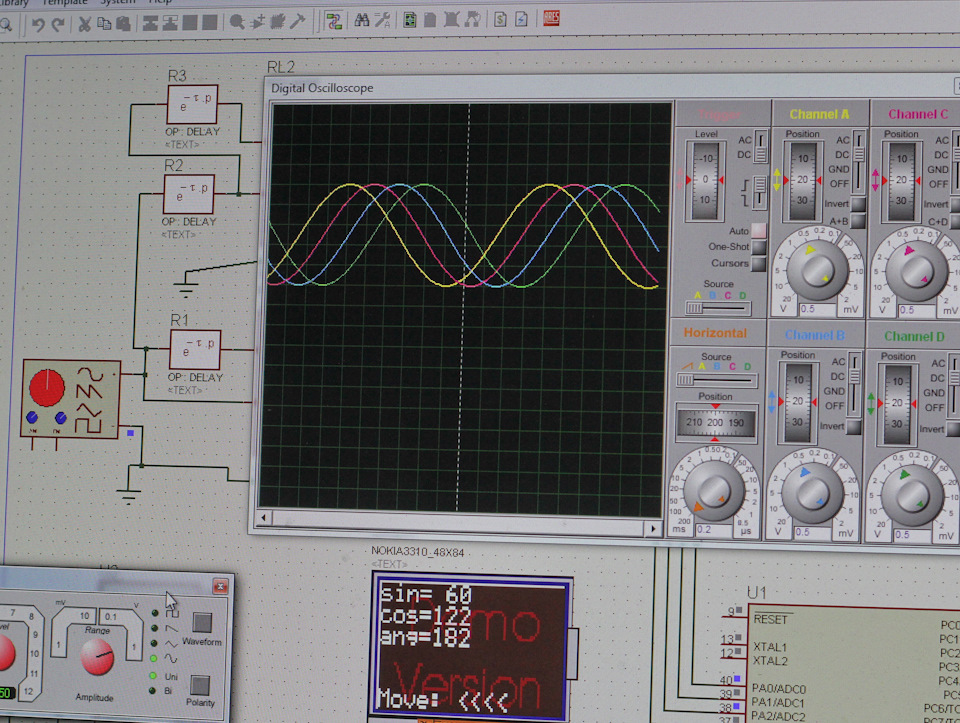Image resolution: width=960 pixels, height=723 pixels.
Task: Toggle Invert for Channel A
Action: pyautogui.click(x=857, y=204)
